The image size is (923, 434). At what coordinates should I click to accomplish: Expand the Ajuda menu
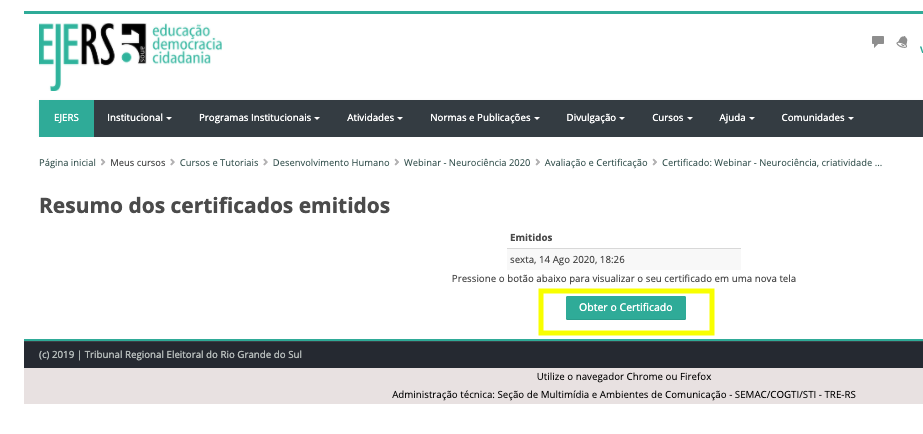736,118
